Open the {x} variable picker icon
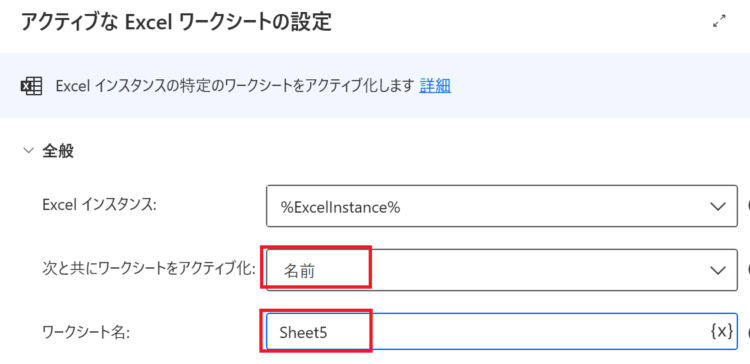The image size is (750, 364). pyautogui.click(x=722, y=331)
